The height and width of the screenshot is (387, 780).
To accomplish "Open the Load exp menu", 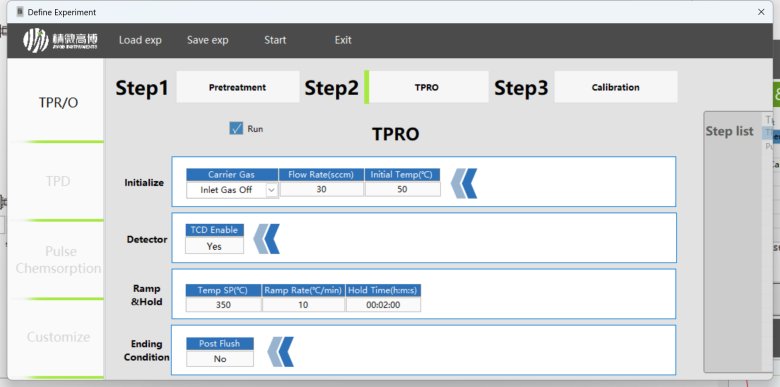I will point(140,40).
